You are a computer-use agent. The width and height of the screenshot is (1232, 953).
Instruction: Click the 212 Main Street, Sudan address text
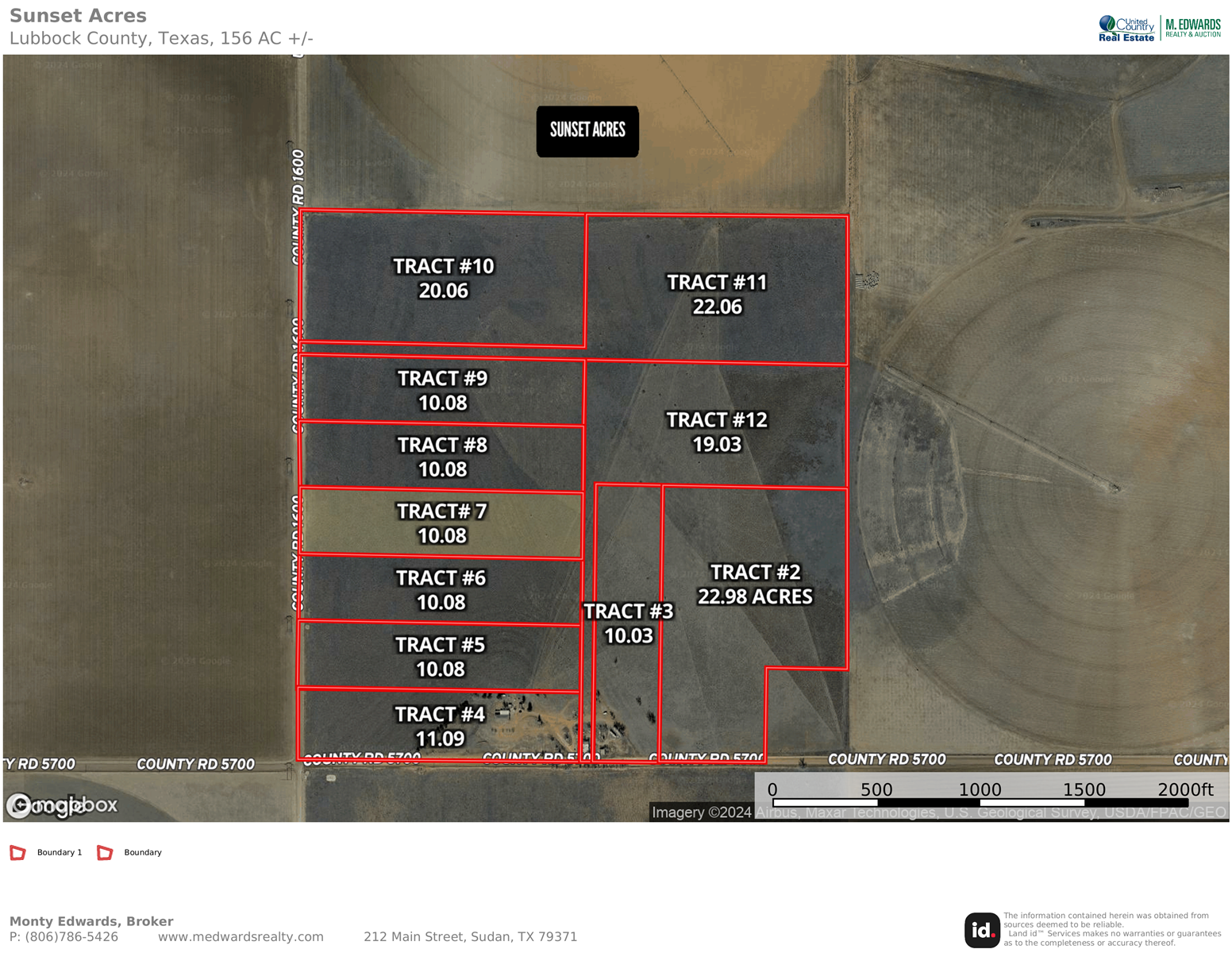pyautogui.click(x=470, y=937)
